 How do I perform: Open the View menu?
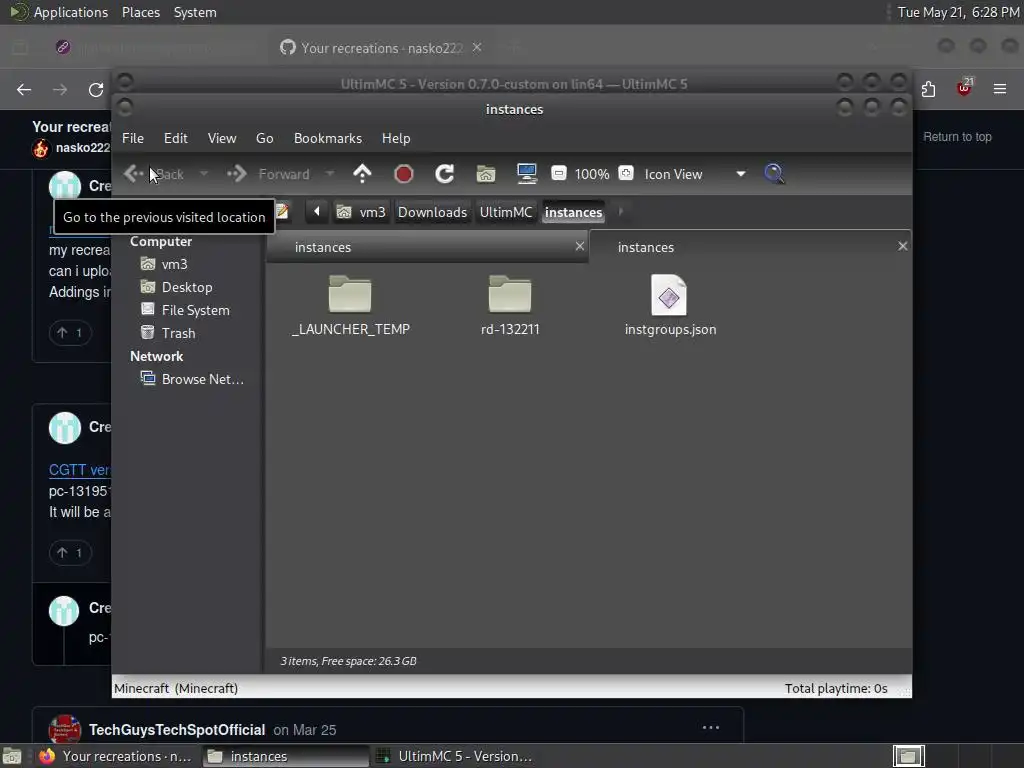[x=222, y=138]
